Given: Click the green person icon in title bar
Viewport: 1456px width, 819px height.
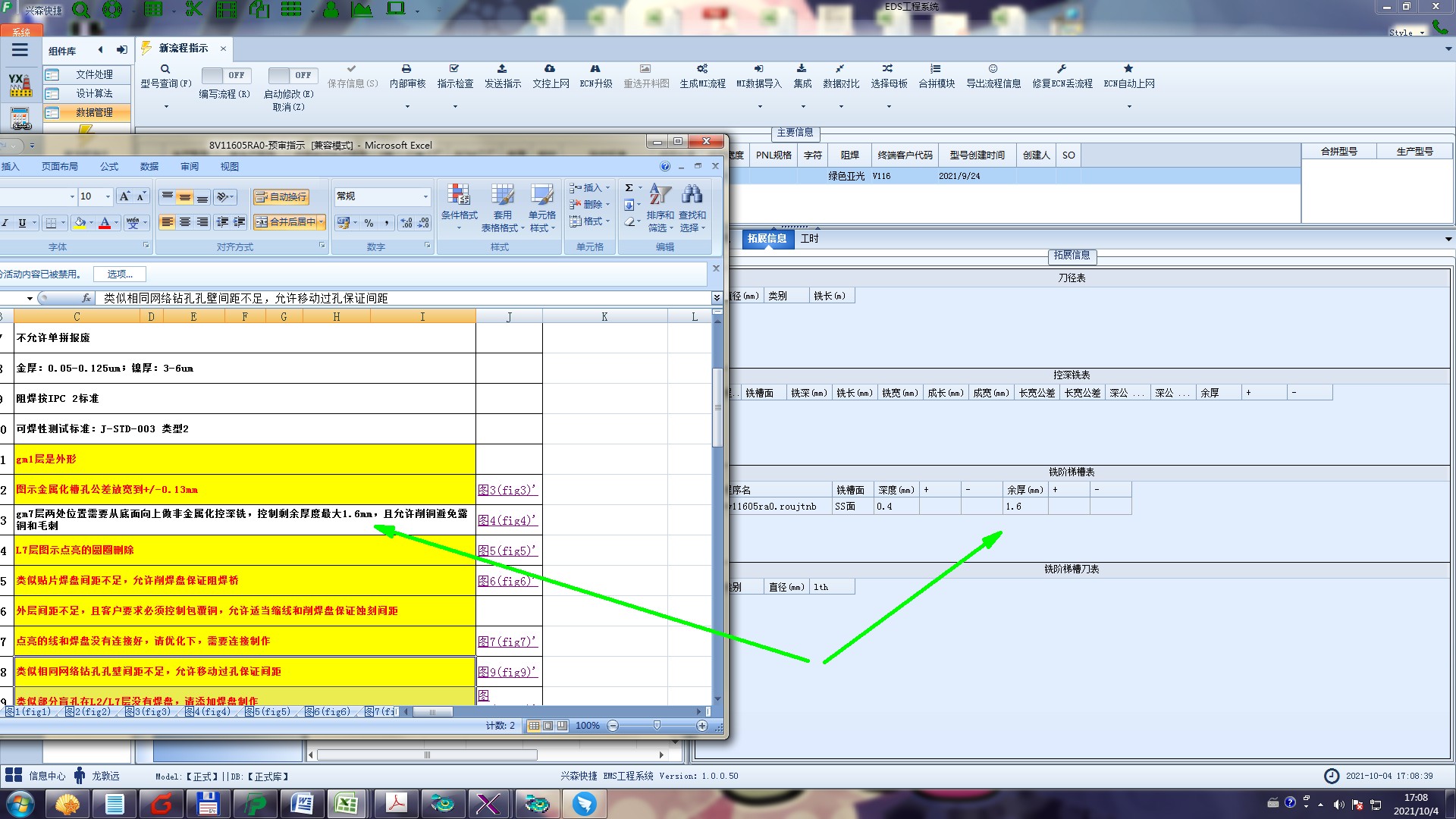Looking at the screenshot, I should click(x=331, y=10).
